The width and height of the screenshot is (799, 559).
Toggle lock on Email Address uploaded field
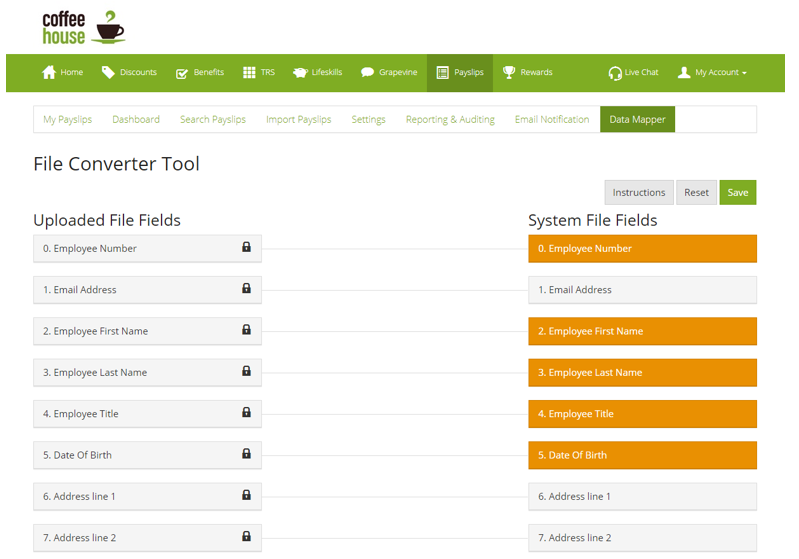pyautogui.click(x=246, y=289)
